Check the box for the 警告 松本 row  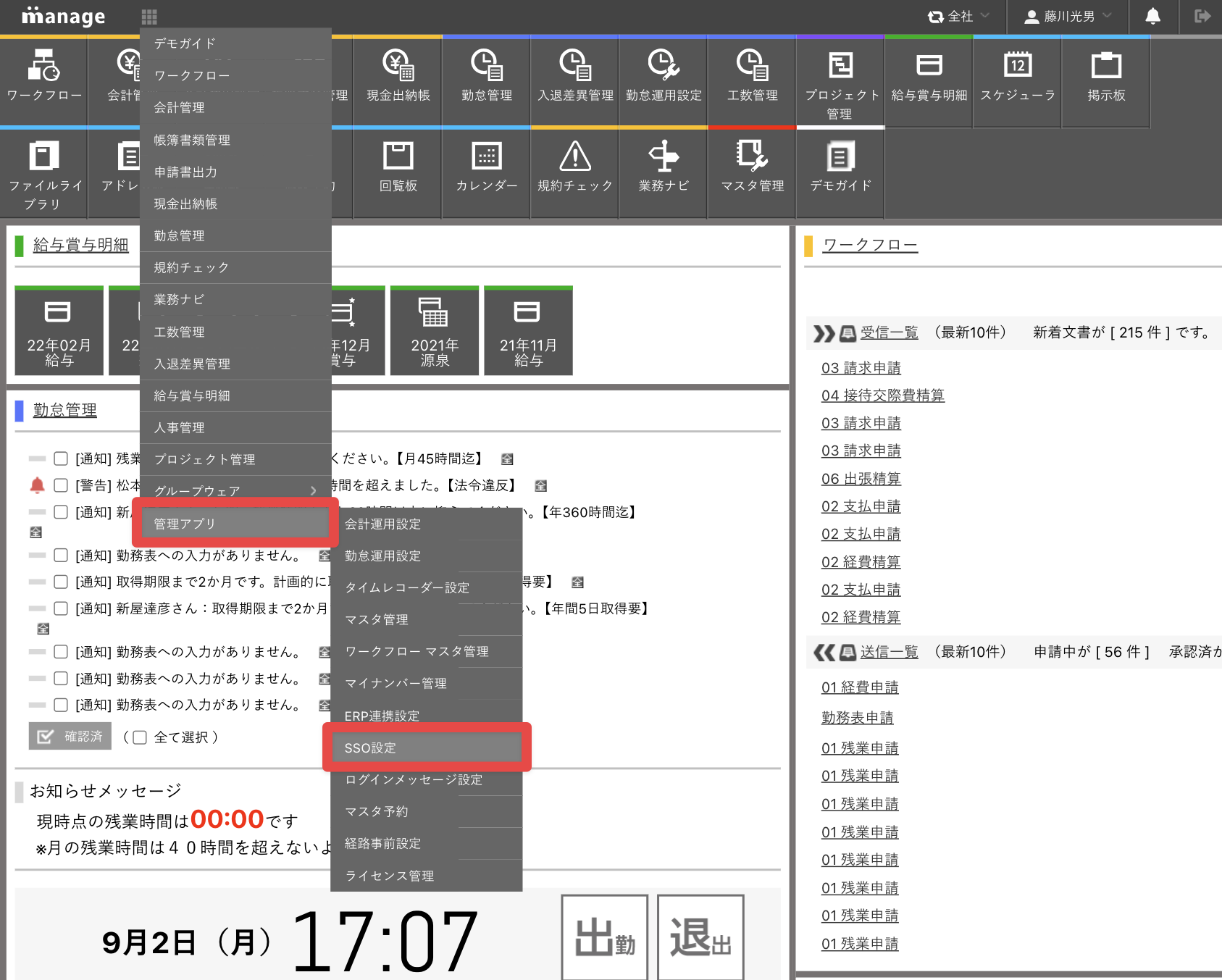[x=61, y=485]
